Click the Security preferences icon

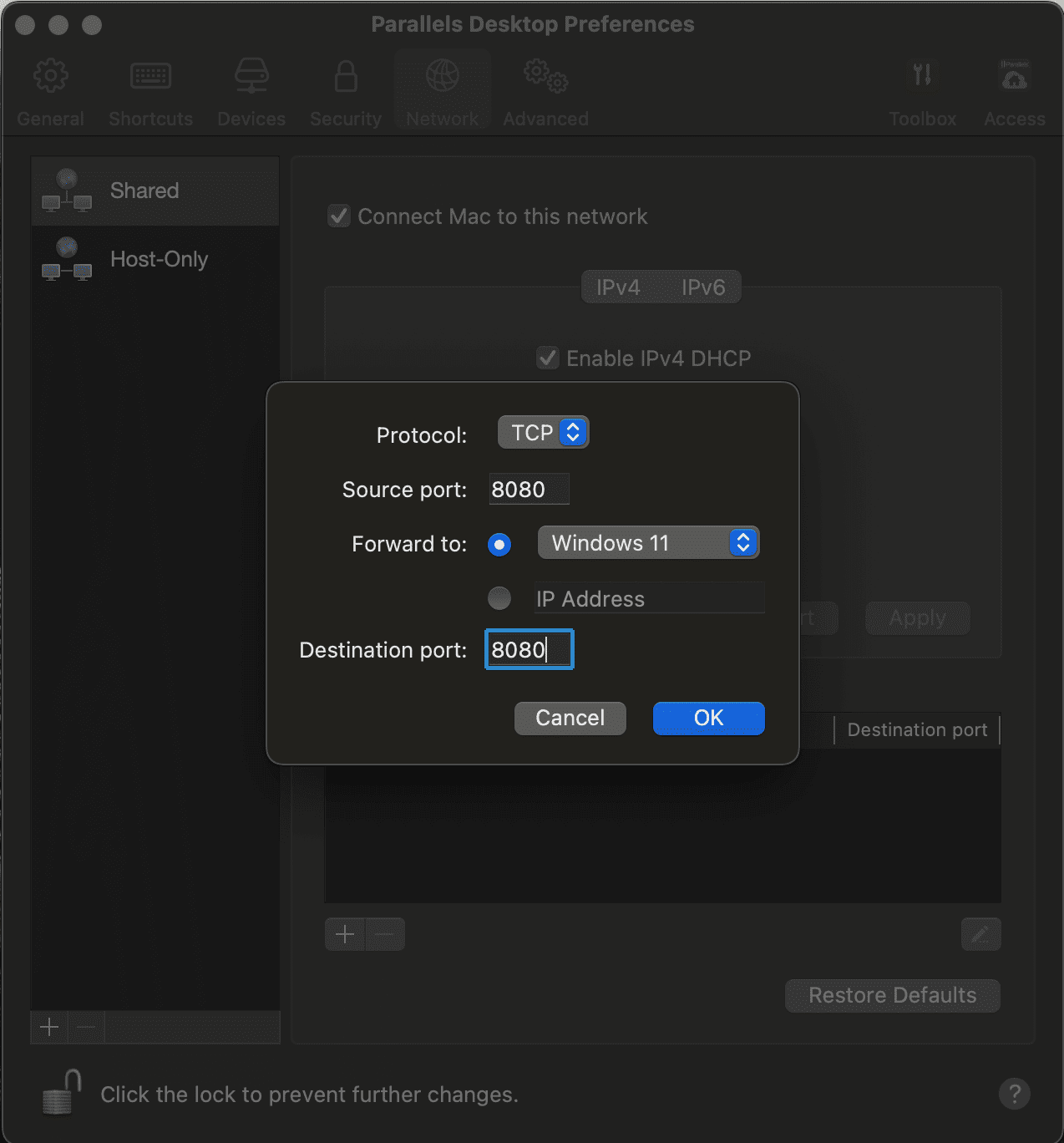tap(345, 88)
